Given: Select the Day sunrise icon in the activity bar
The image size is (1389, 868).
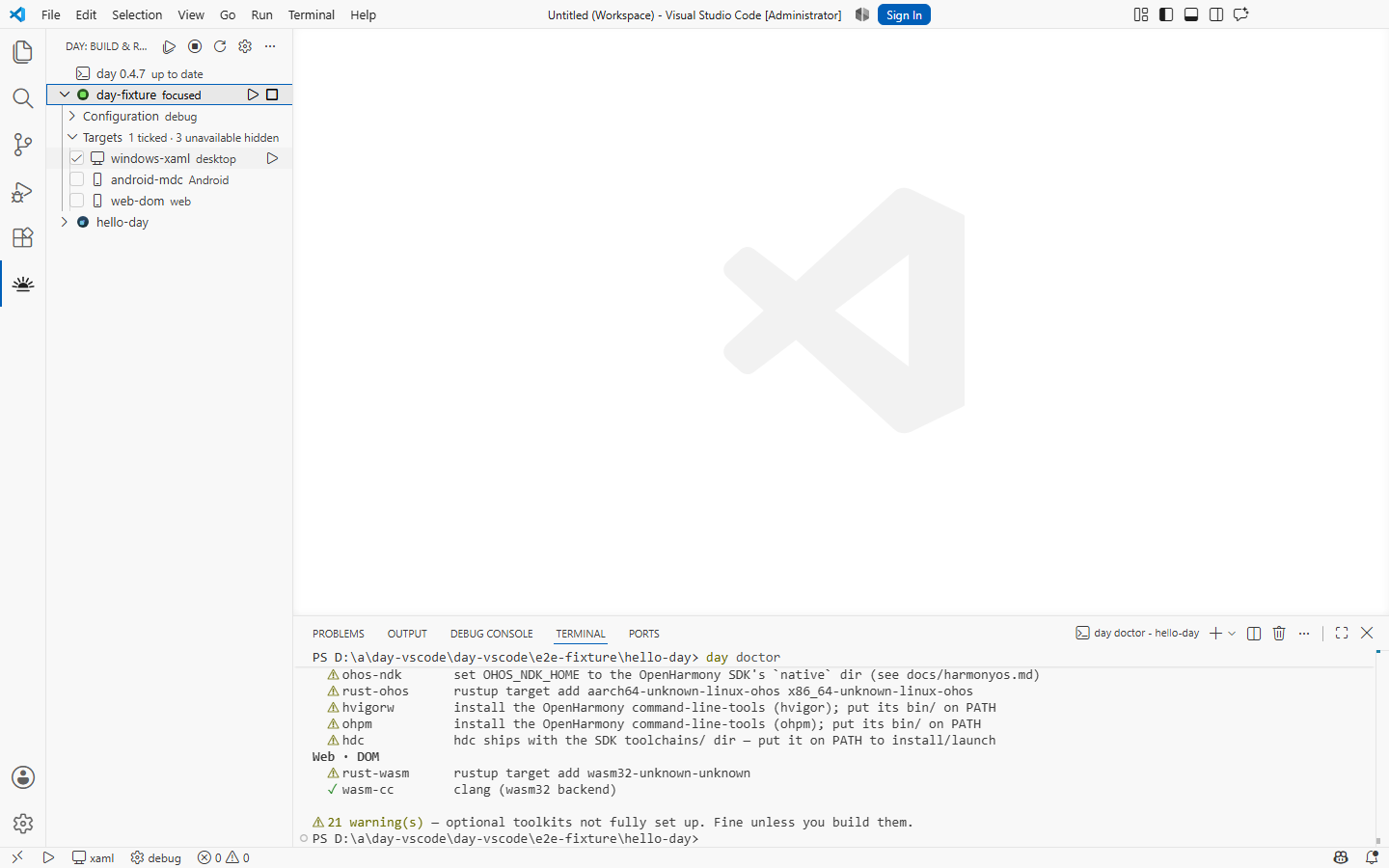Looking at the screenshot, I should pos(22,284).
